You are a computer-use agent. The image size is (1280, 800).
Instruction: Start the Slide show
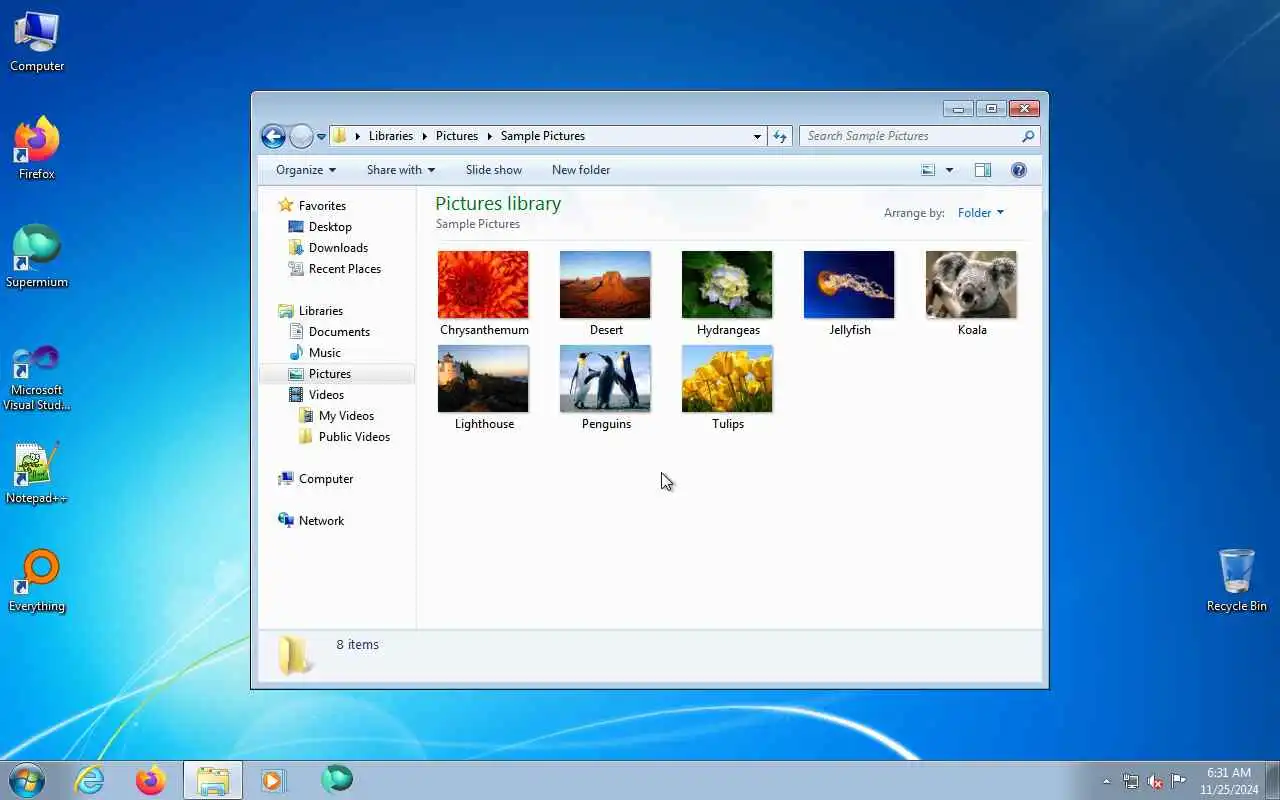click(494, 170)
